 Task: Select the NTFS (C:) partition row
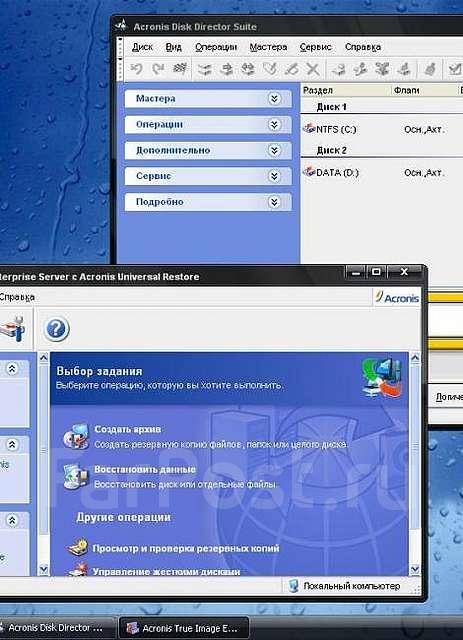(382, 129)
